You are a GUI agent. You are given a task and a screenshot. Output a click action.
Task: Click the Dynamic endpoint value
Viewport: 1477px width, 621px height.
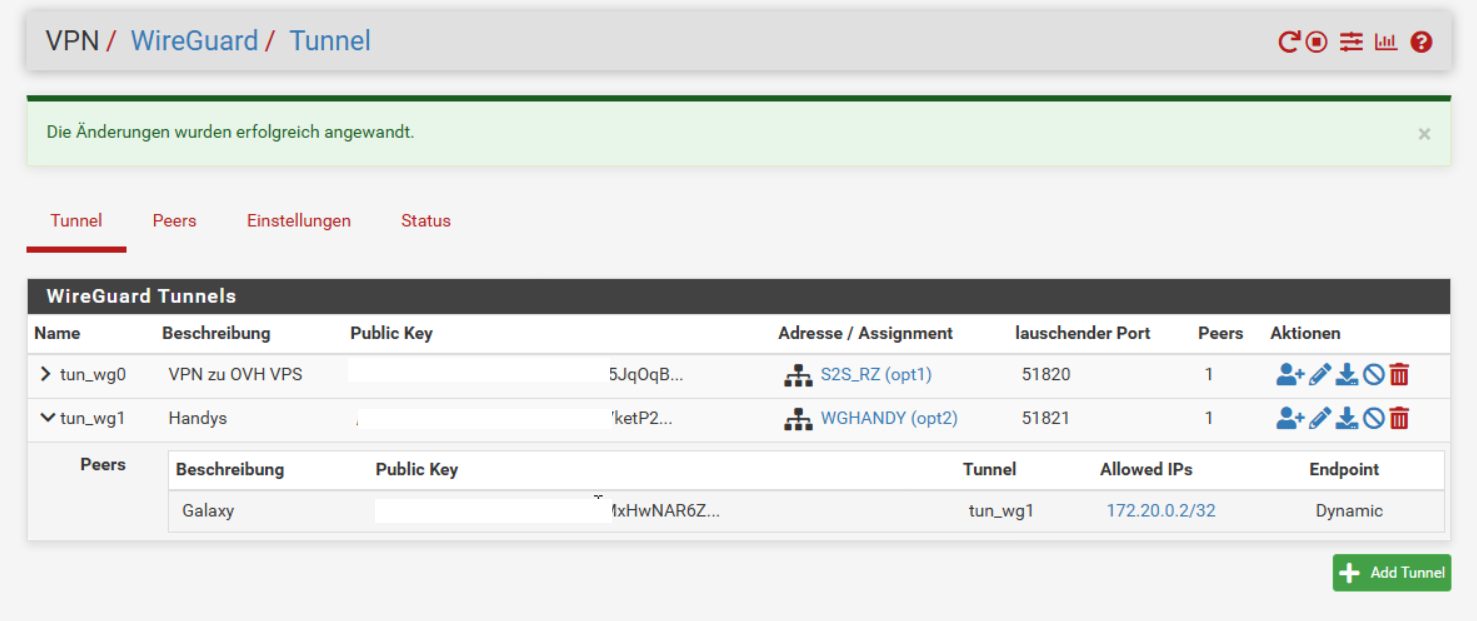click(x=1349, y=511)
